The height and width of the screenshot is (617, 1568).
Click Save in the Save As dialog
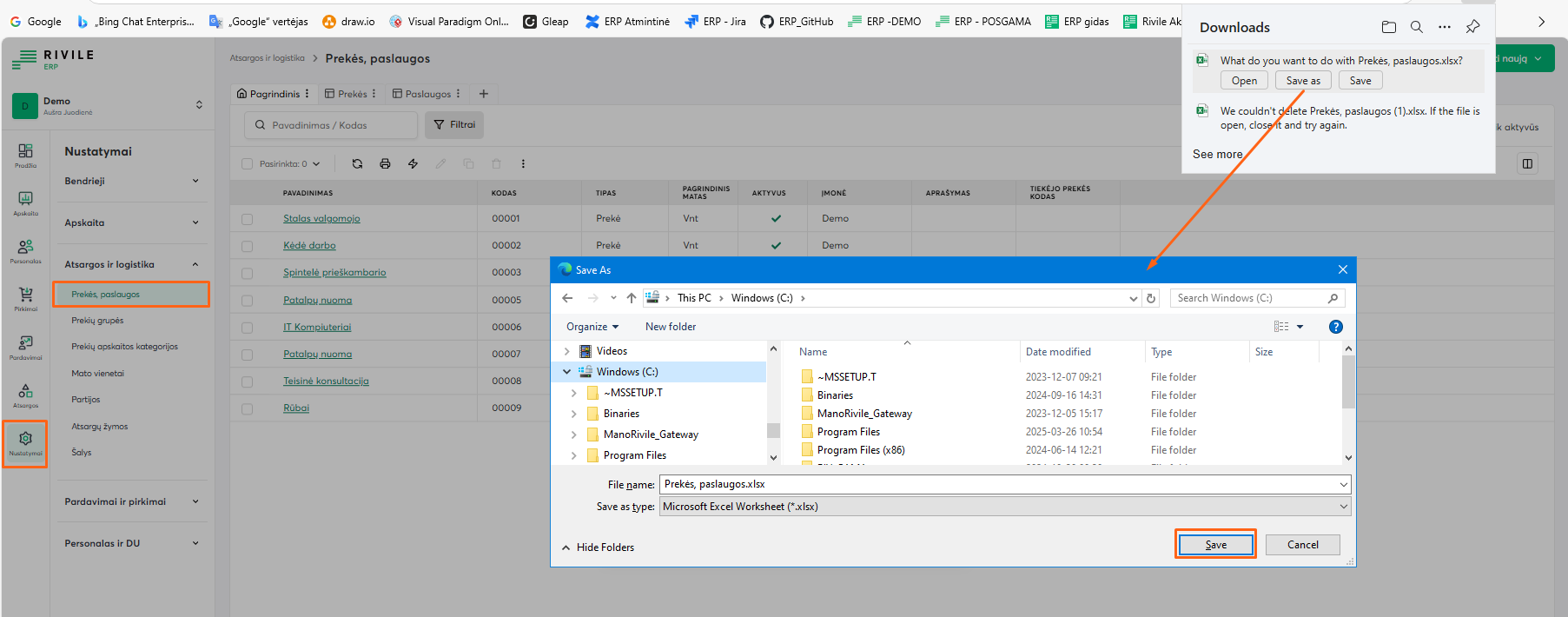coord(1215,545)
